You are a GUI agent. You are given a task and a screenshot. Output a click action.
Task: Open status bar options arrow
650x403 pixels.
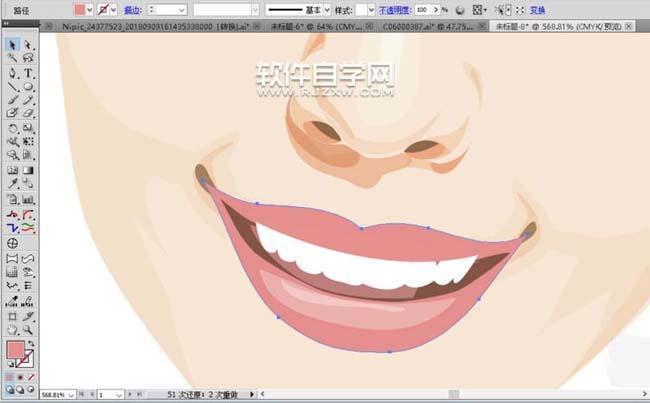(x=251, y=395)
